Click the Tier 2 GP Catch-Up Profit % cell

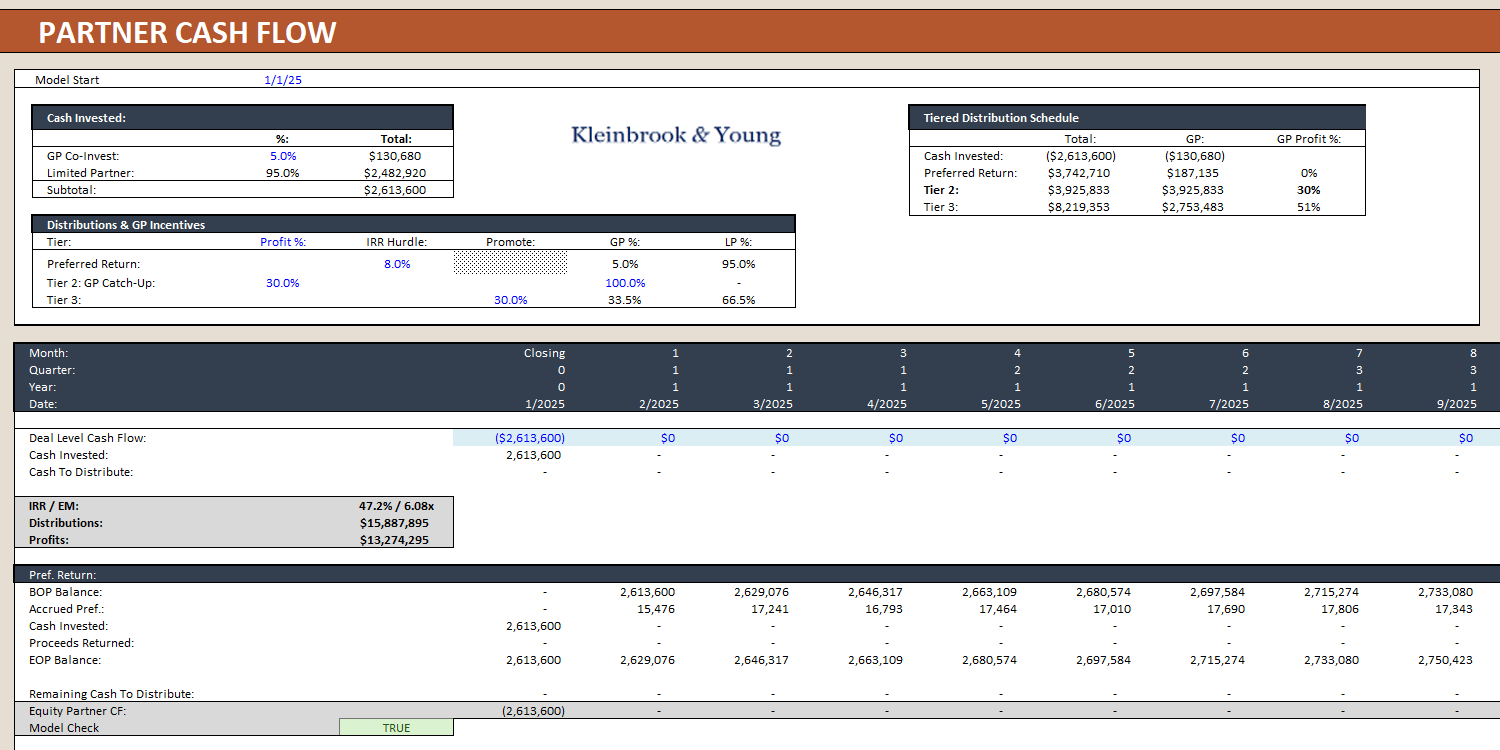(x=283, y=283)
